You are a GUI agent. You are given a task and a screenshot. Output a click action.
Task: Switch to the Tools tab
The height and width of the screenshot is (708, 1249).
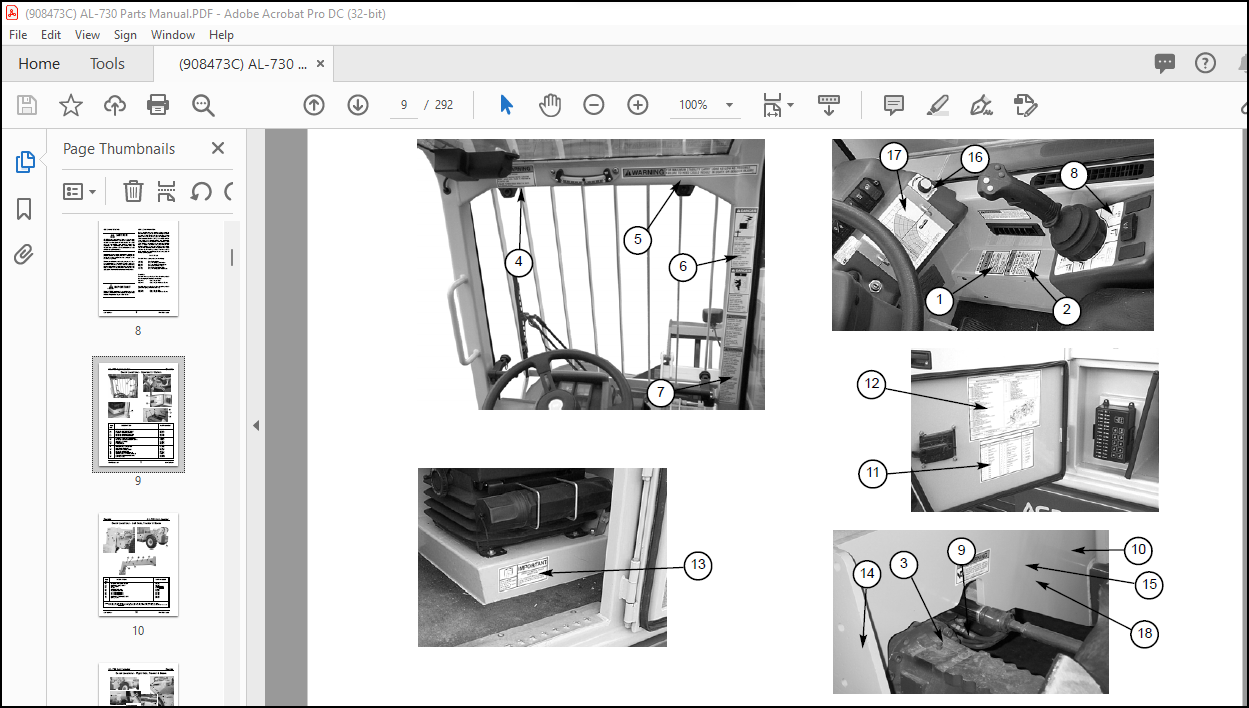point(107,63)
